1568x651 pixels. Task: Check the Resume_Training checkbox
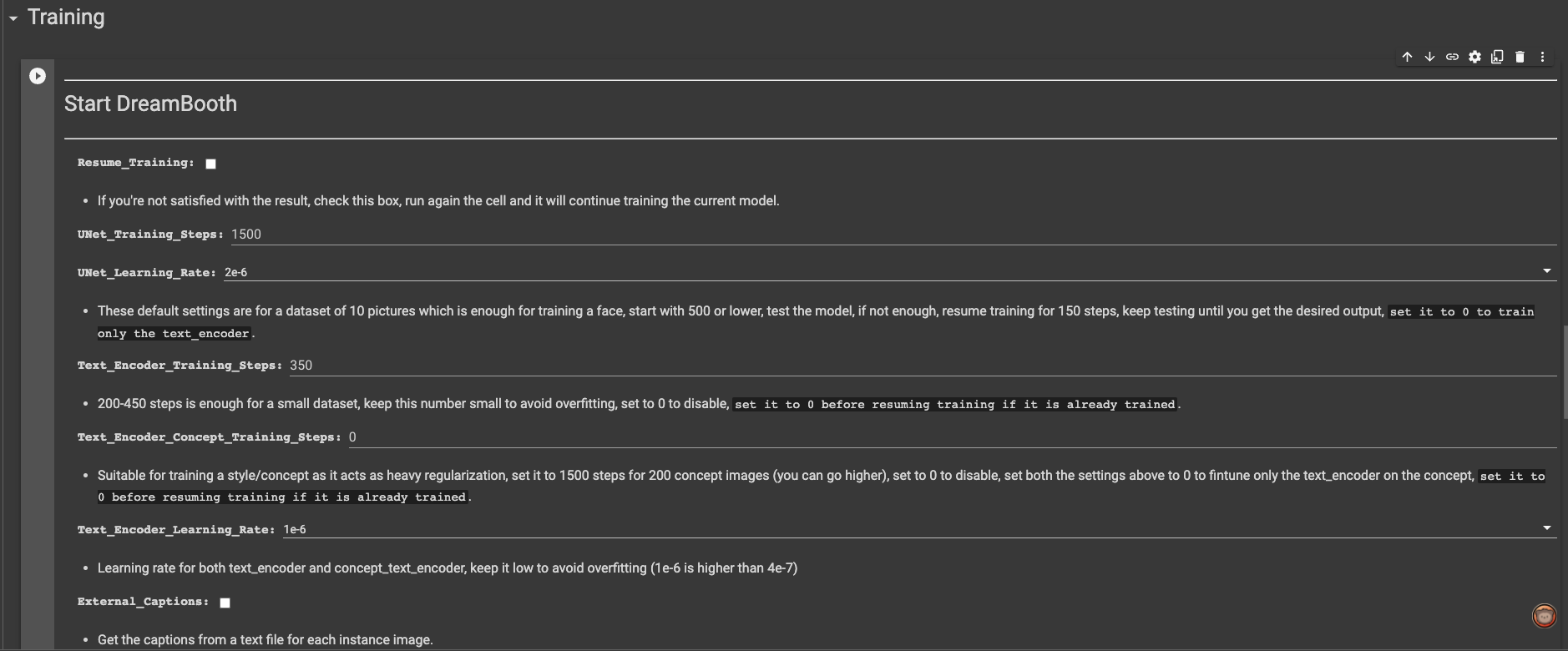pyautogui.click(x=211, y=164)
